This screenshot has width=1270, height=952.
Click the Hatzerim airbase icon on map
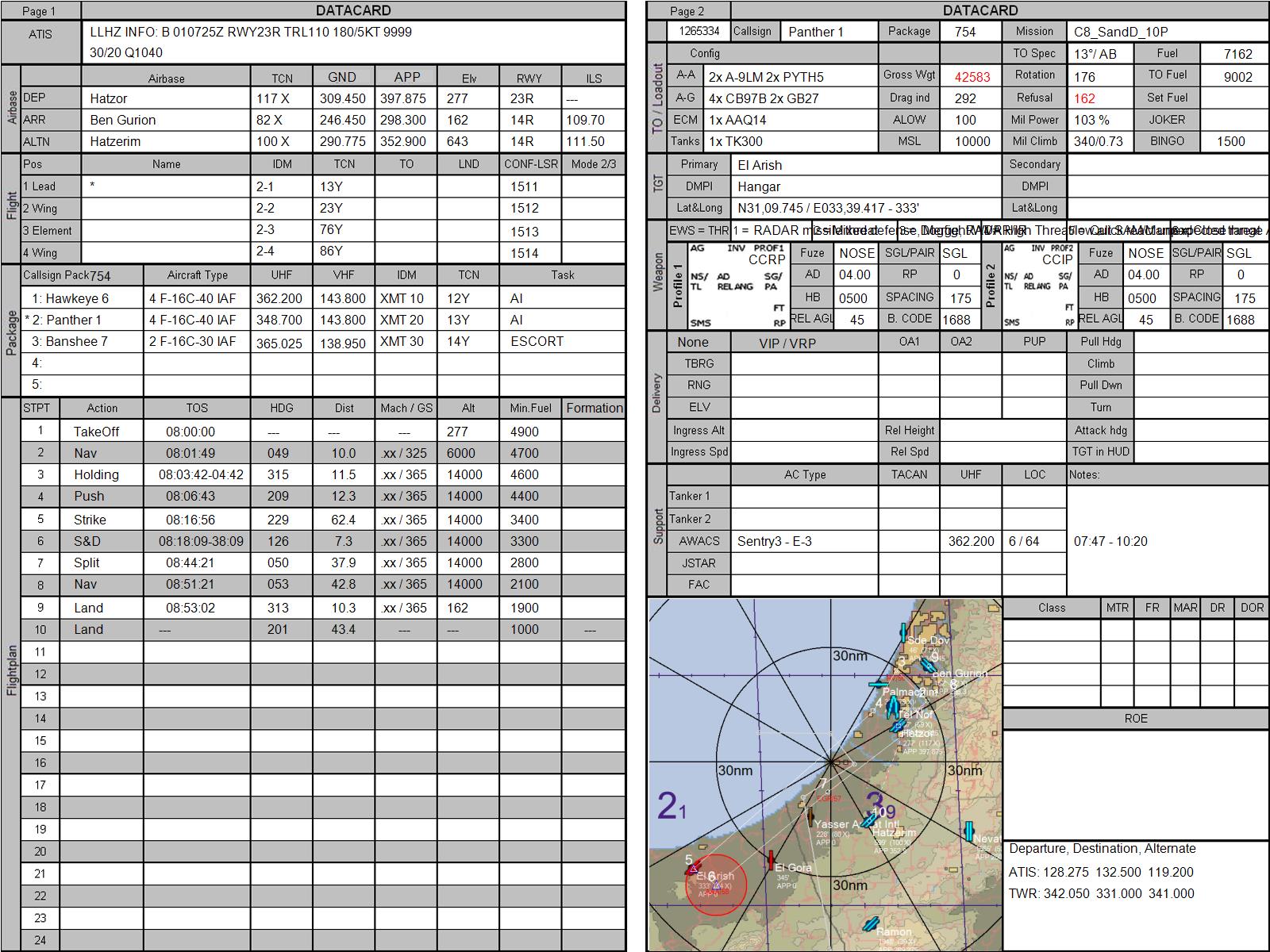pos(869,820)
